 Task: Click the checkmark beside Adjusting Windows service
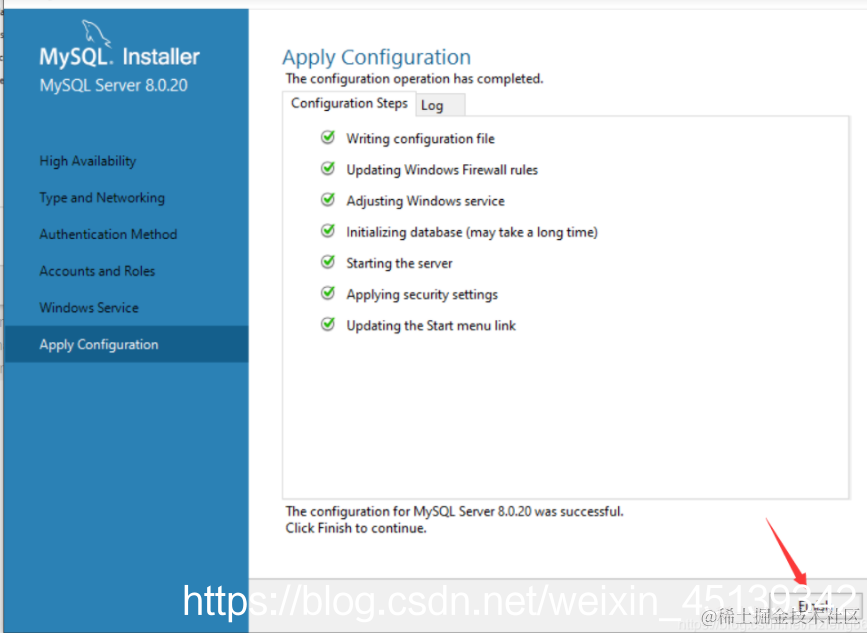coord(328,199)
